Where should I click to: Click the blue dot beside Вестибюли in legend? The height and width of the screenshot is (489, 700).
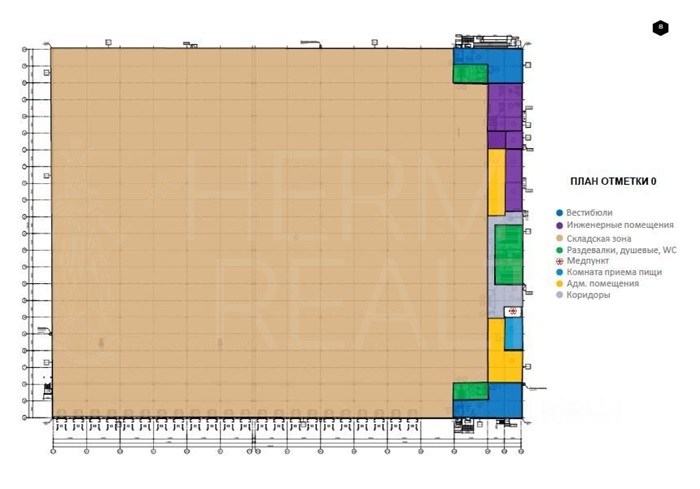click(560, 213)
